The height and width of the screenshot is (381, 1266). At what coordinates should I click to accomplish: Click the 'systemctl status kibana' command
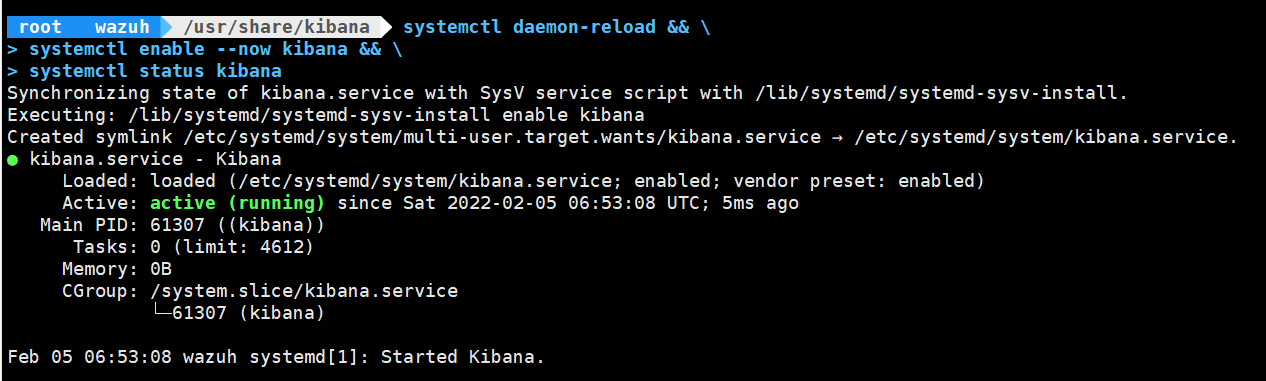pos(155,72)
